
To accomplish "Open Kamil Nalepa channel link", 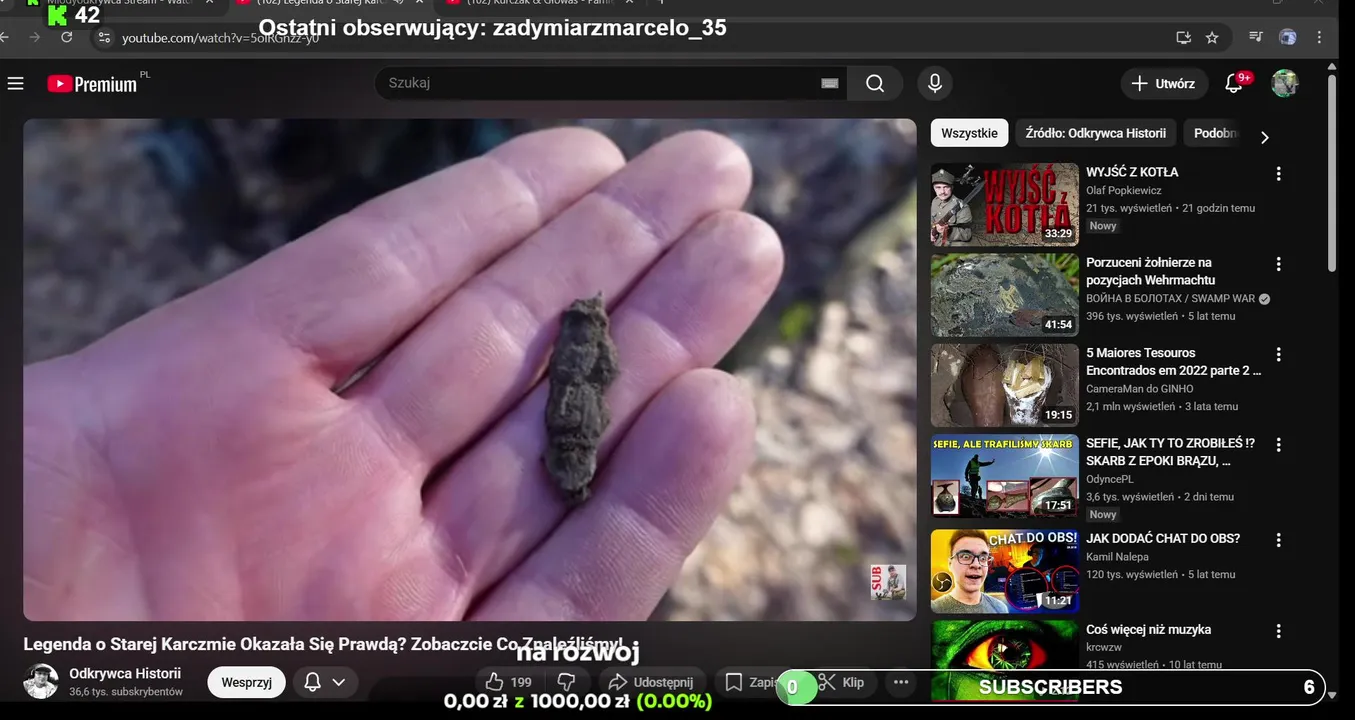I will pos(1117,556).
